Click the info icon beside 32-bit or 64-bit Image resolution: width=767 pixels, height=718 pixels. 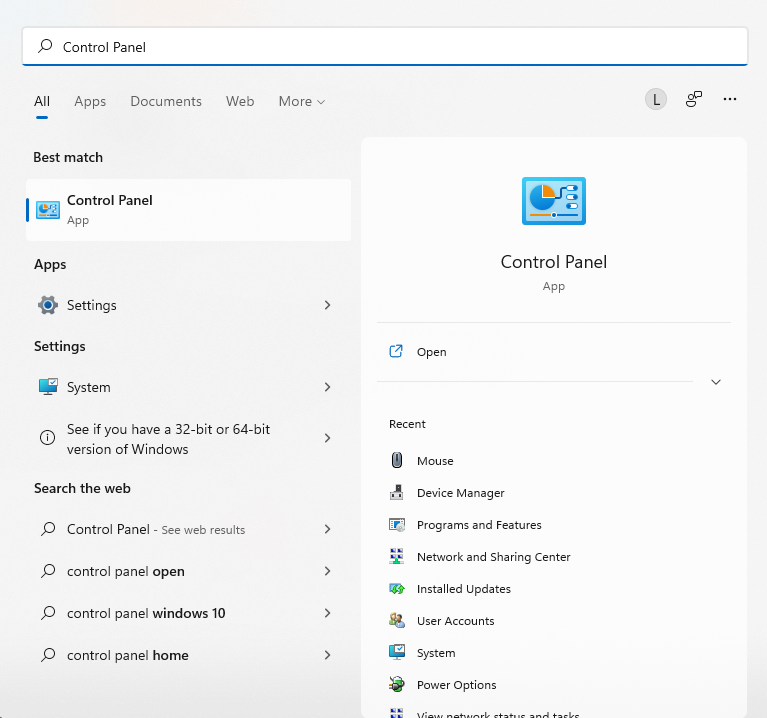click(47, 437)
